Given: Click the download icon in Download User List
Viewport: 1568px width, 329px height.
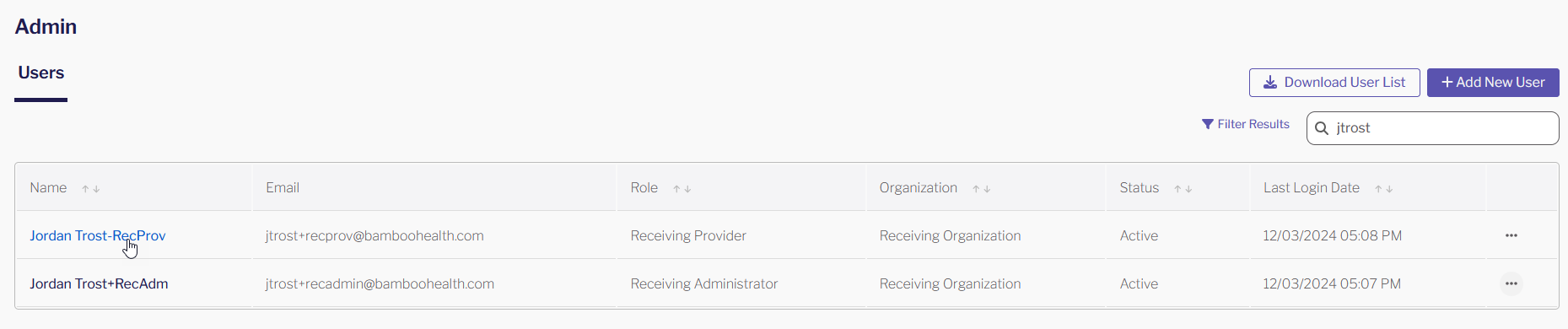Looking at the screenshot, I should coord(1270,83).
